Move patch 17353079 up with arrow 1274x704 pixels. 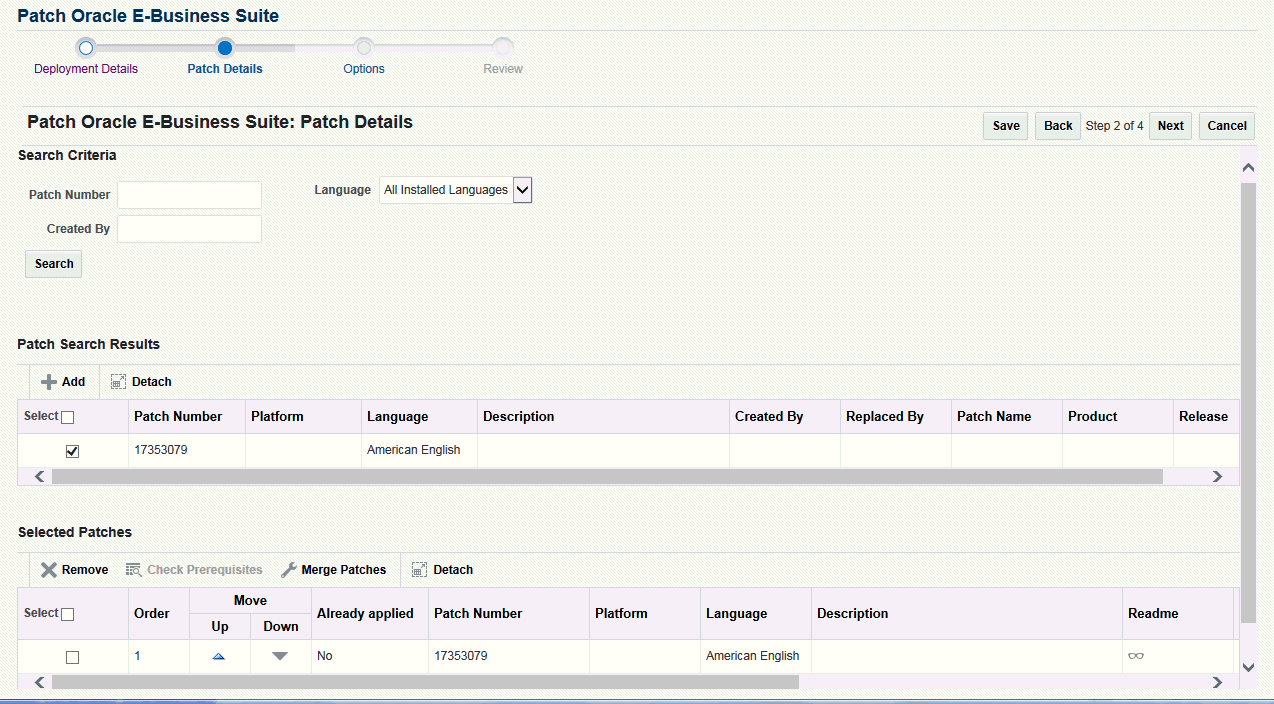click(x=219, y=657)
